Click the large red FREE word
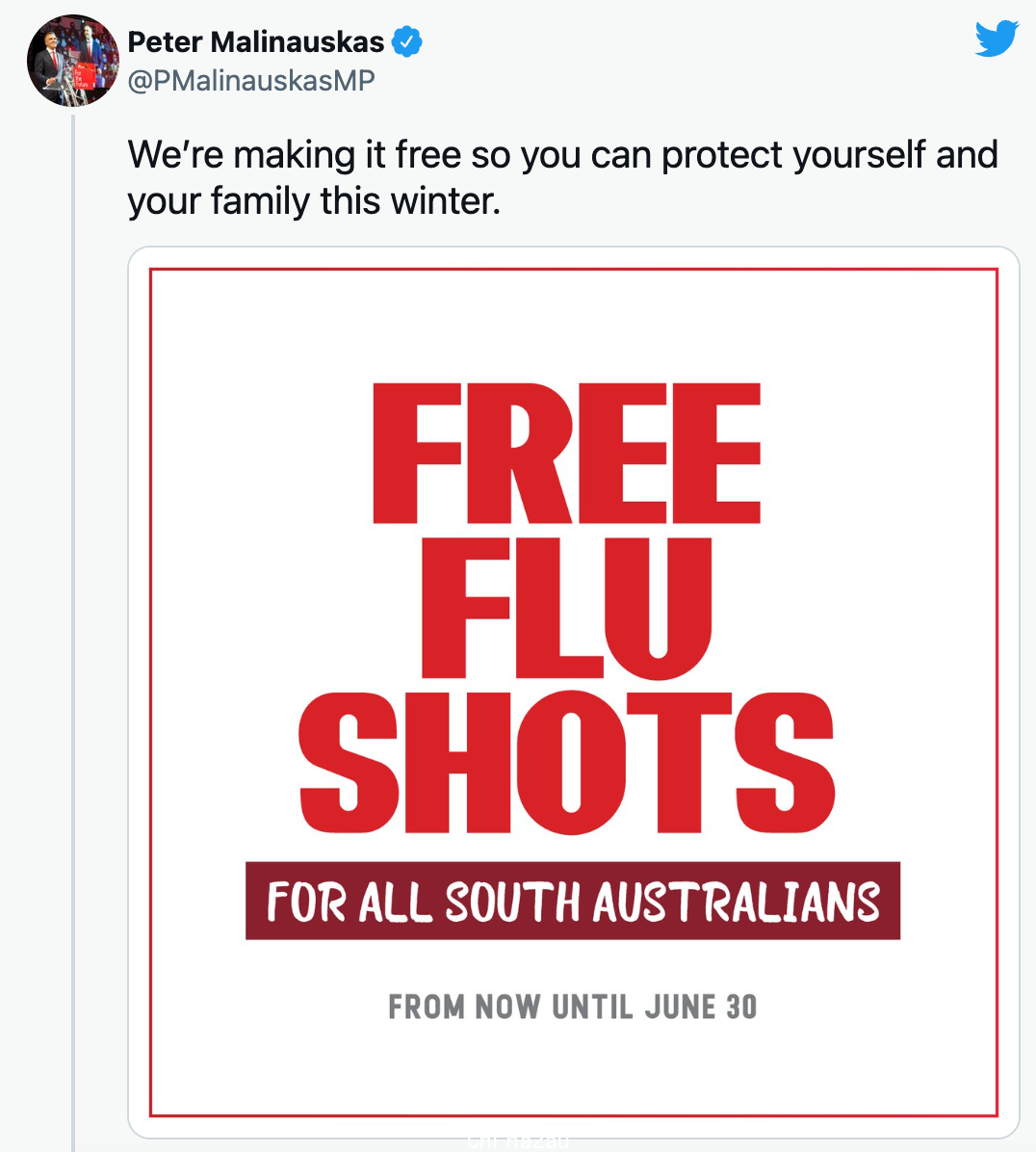Screen dimensions: 1036x1152 pos(566,453)
